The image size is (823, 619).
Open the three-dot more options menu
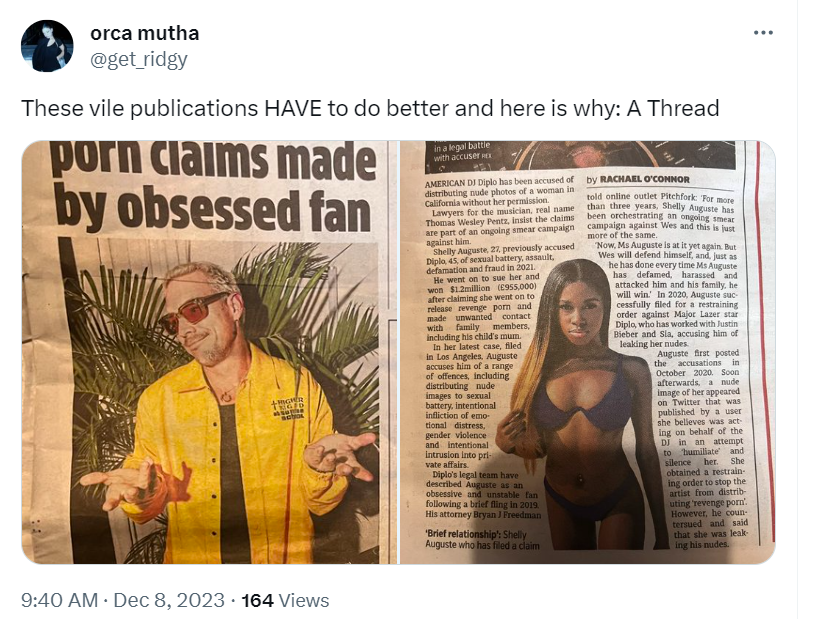(x=763, y=33)
